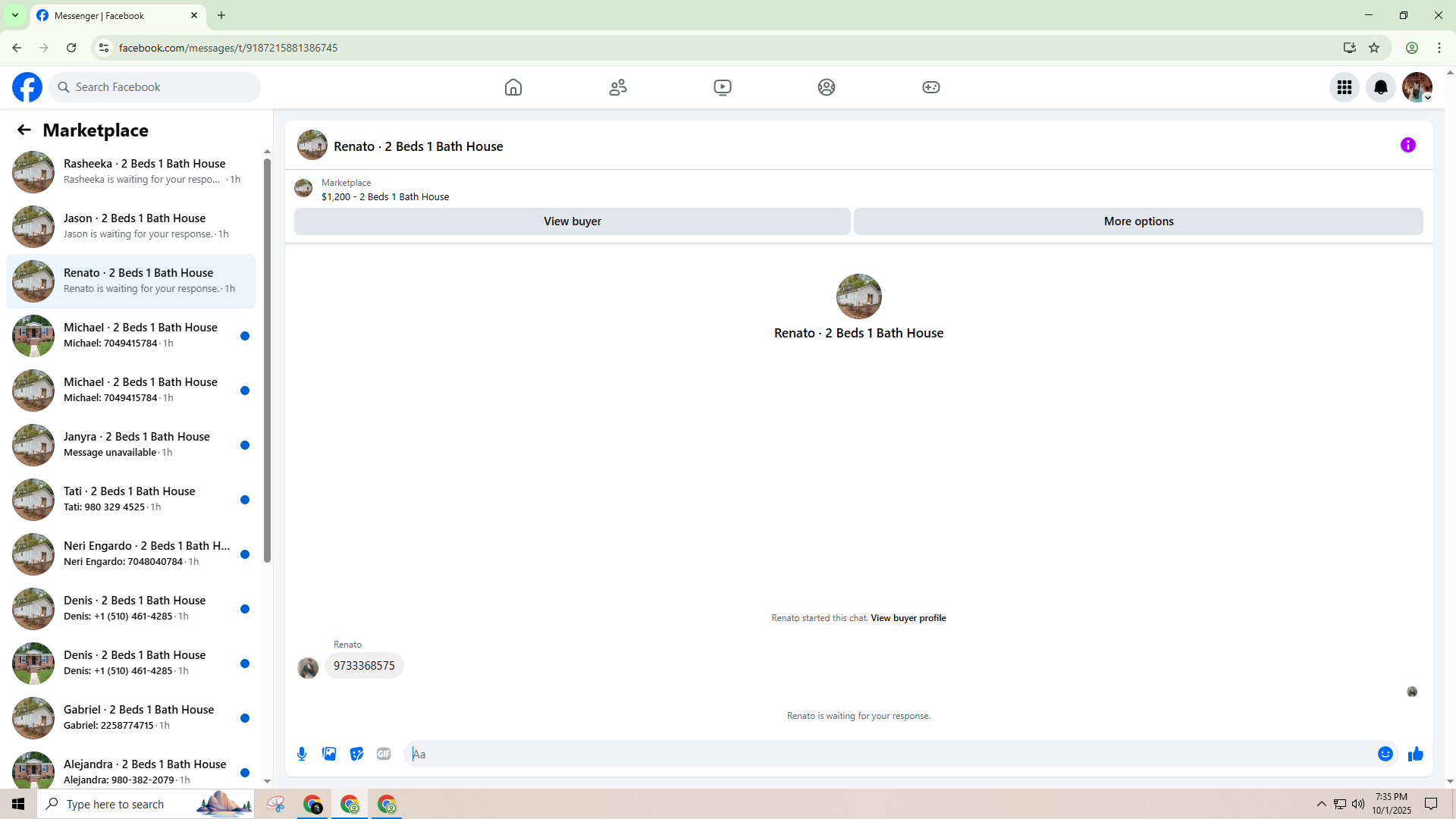
Task: Send a thumbs-up like
Action: 1416,754
